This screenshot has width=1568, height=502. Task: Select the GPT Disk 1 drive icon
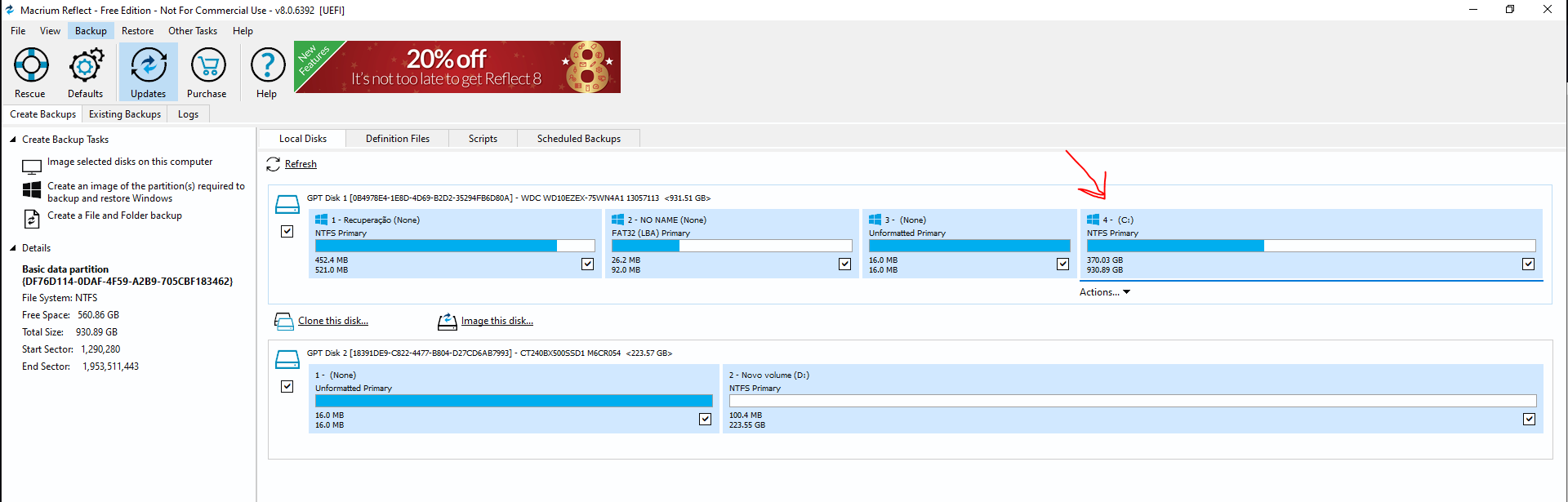pyautogui.click(x=287, y=204)
